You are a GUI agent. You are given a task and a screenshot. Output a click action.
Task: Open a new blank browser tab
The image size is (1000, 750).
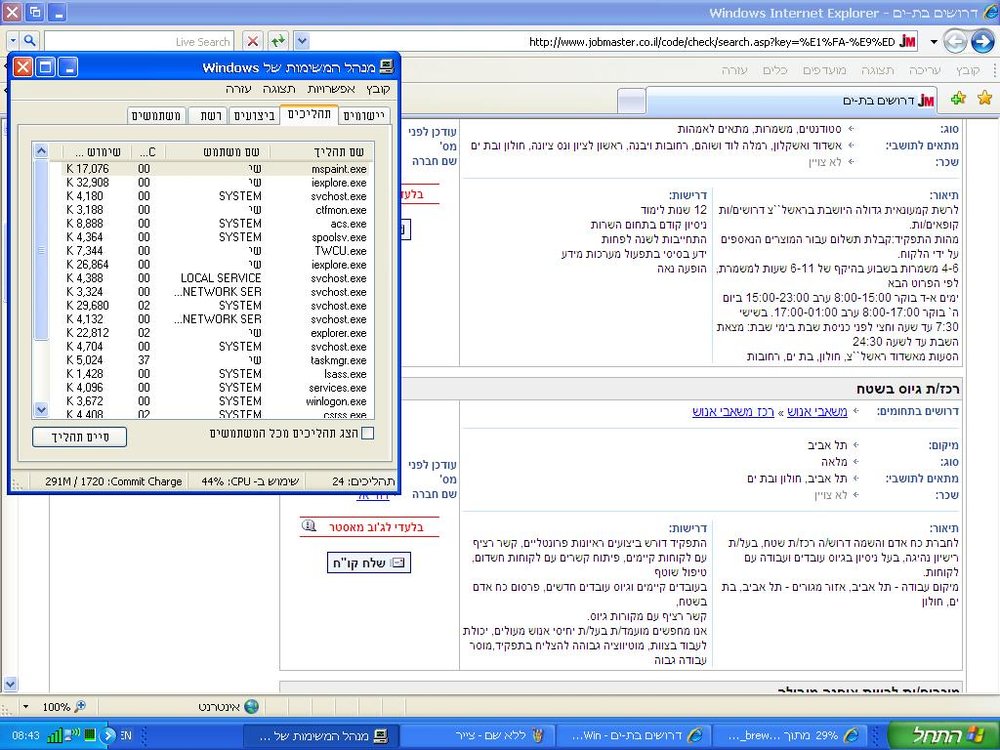pos(631,101)
